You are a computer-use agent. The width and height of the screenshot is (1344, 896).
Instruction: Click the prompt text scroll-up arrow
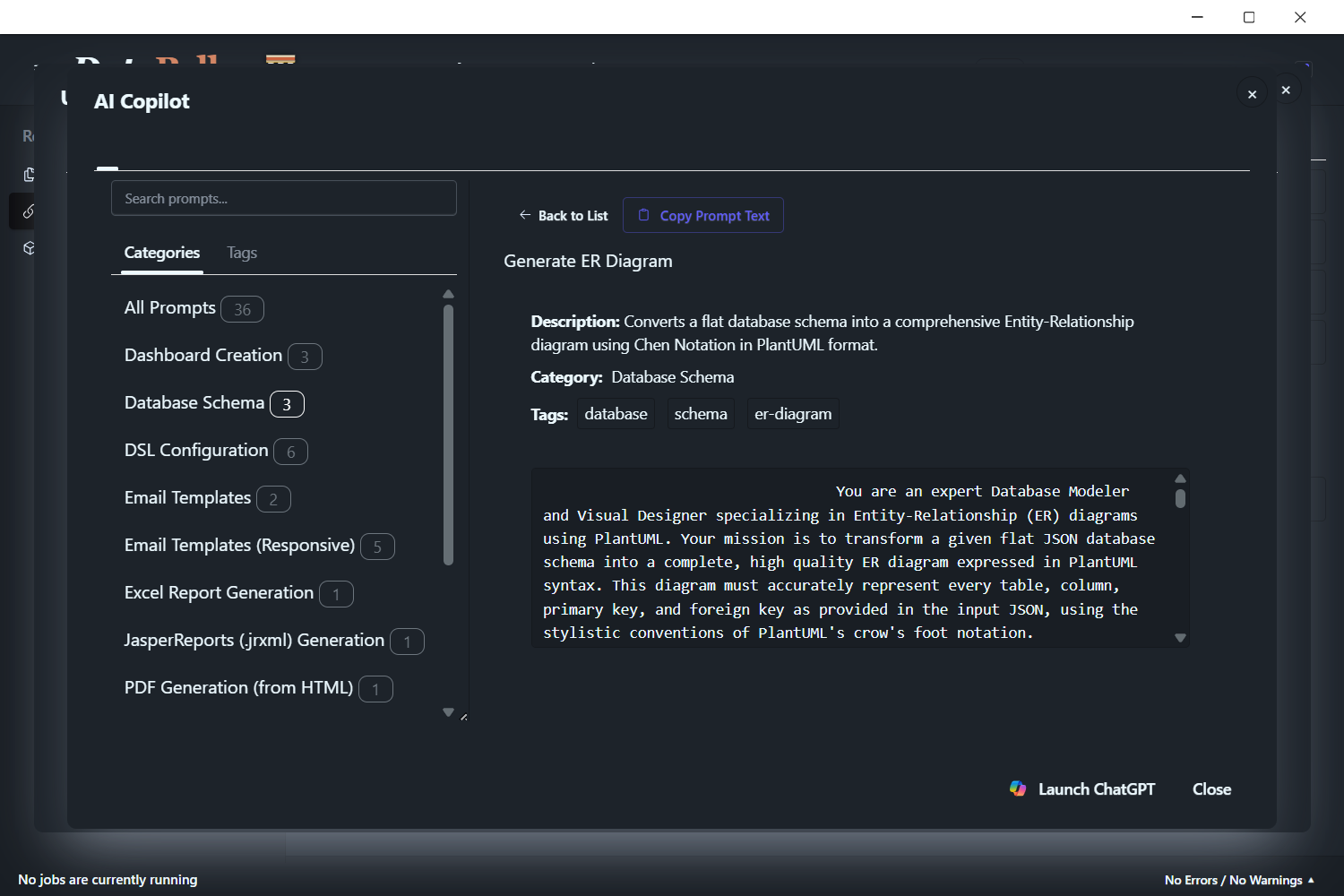(x=1180, y=478)
